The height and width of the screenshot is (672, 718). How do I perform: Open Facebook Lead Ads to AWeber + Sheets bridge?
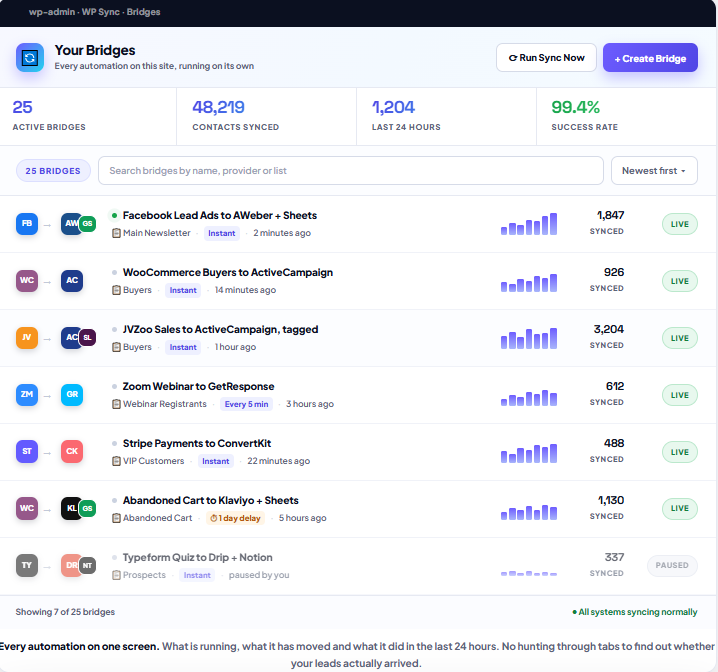(220, 216)
